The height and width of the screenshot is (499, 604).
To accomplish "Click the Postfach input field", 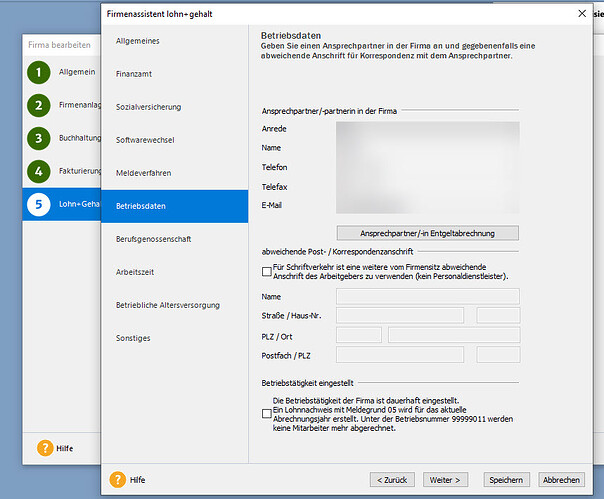I will 400,355.
